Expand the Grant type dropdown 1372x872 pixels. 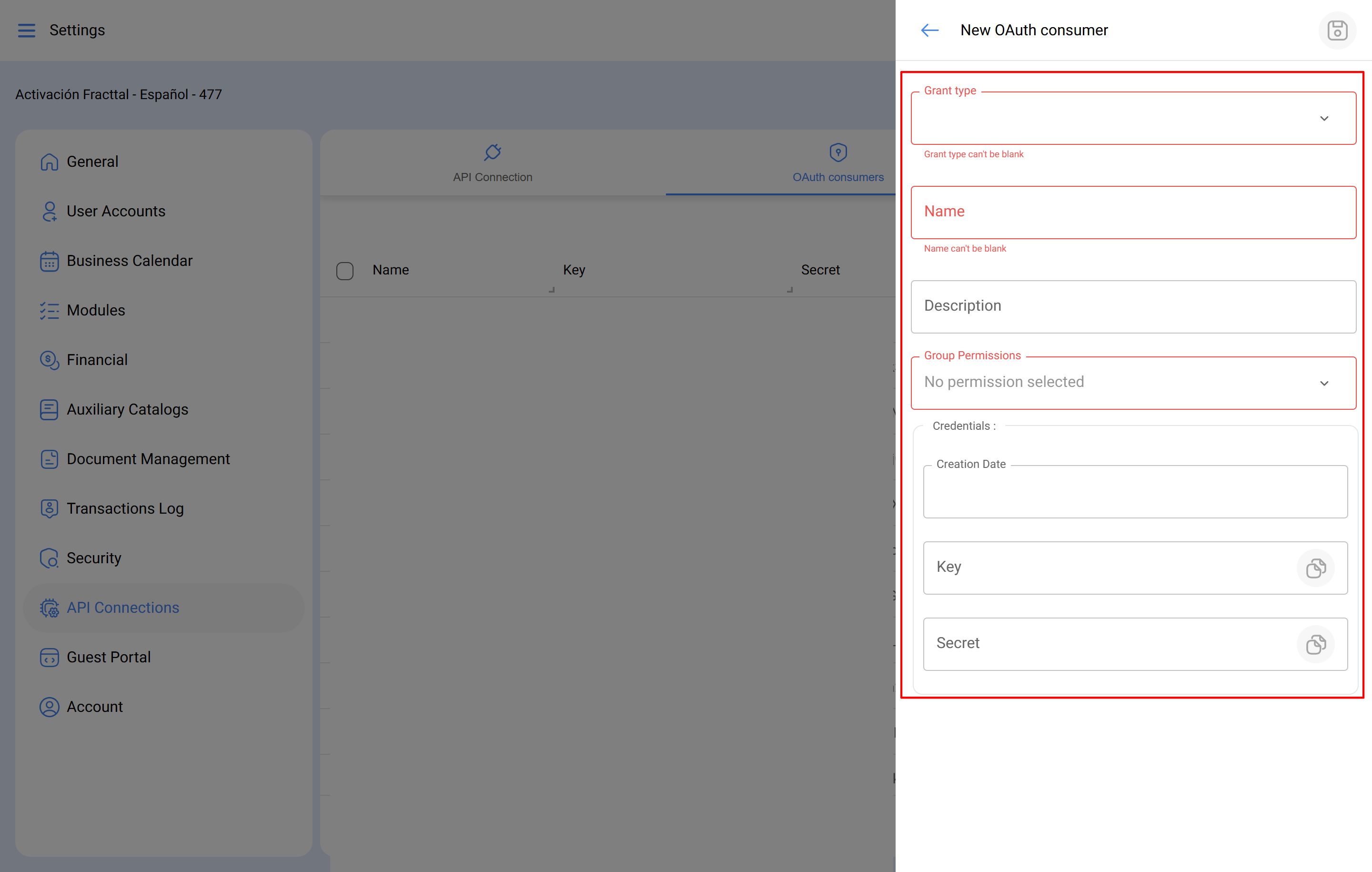pyautogui.click(x=1323, y=119)
